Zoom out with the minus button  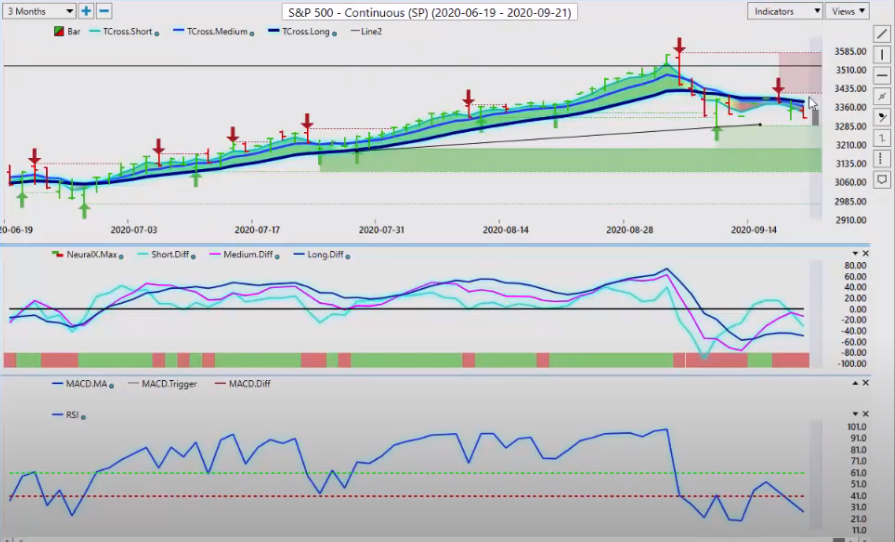pyautogui.click(x=104, y=11)
